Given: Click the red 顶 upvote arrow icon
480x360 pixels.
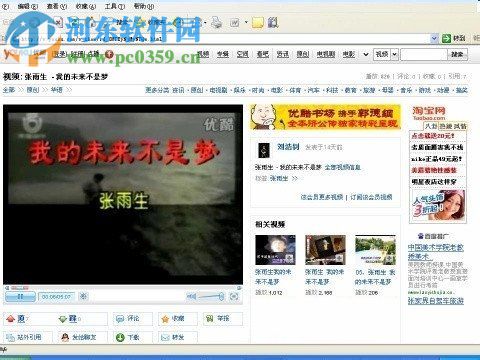Looking at the screenshot, I should point(11,319).
